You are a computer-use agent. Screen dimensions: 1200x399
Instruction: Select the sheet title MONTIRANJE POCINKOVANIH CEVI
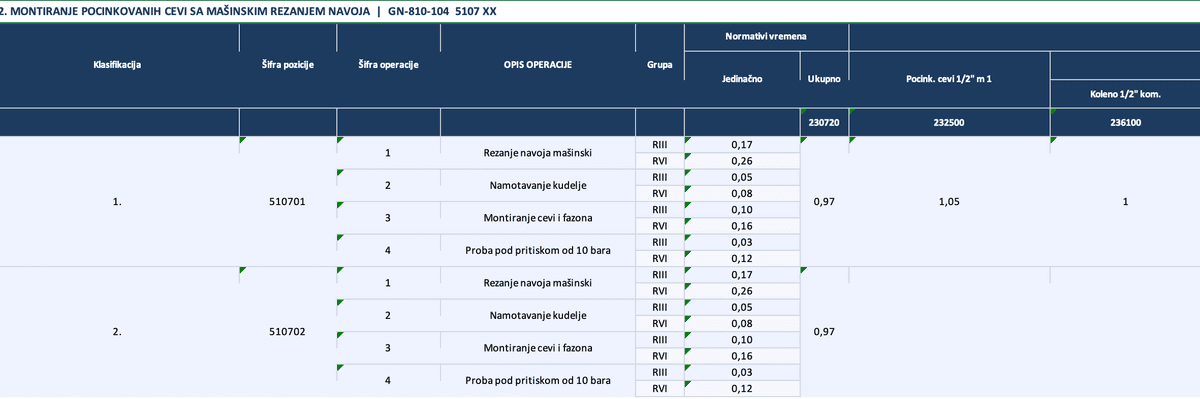tap(249, 11)
